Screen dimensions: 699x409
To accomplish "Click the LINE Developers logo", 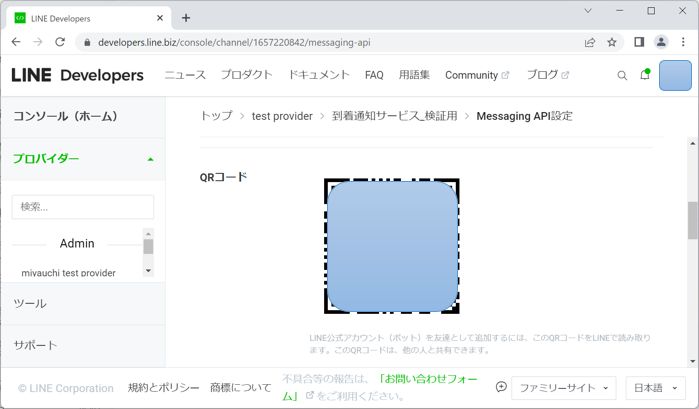I will pyautogui.click(x=78, y=75).
